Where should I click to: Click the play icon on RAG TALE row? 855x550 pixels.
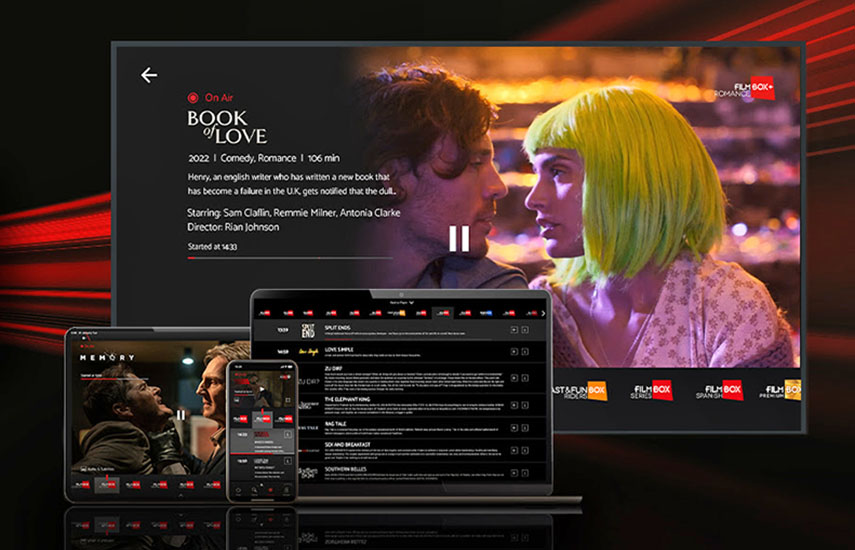tap(514, 428)
